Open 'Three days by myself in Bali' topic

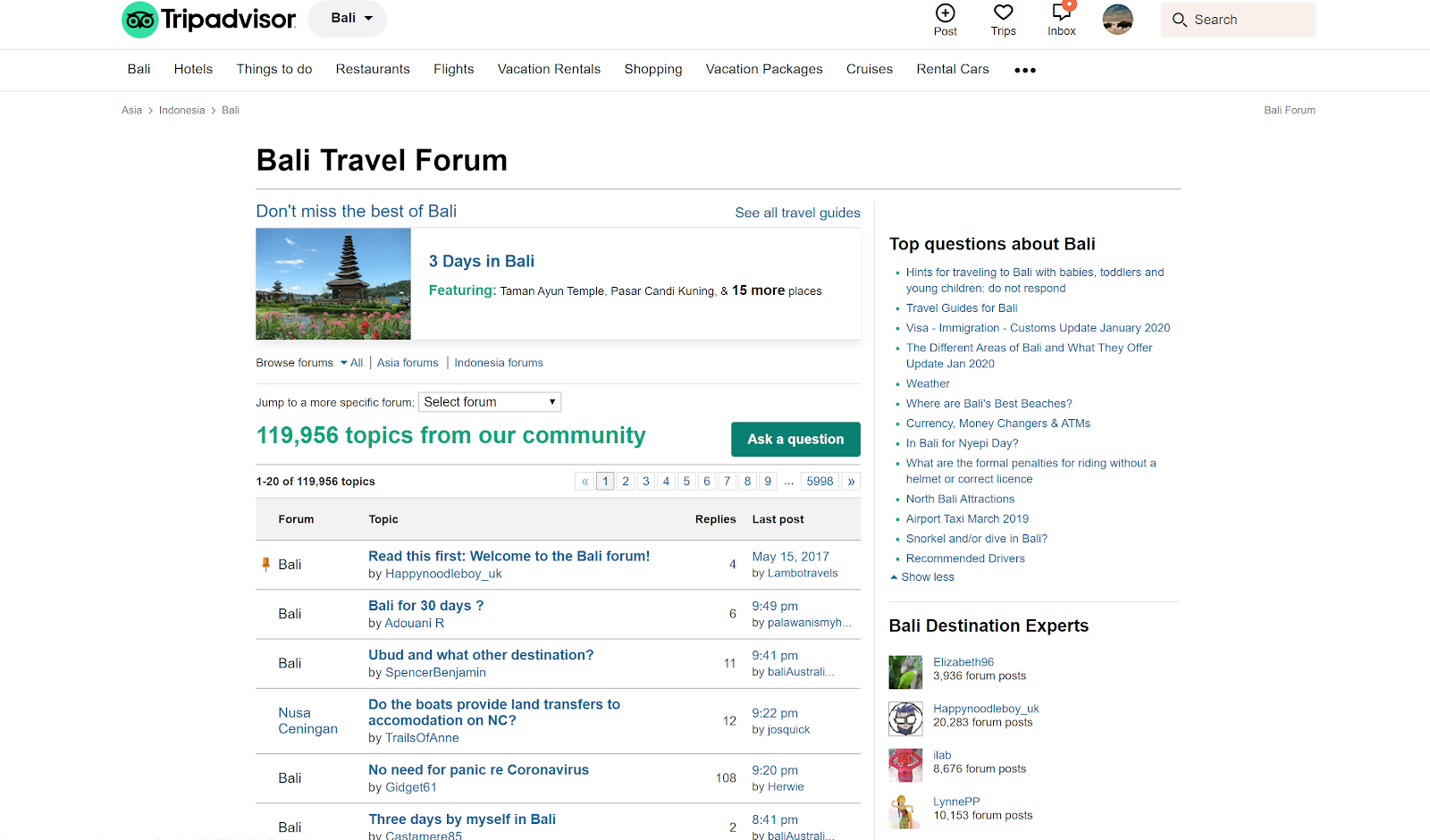coord(462,819)
